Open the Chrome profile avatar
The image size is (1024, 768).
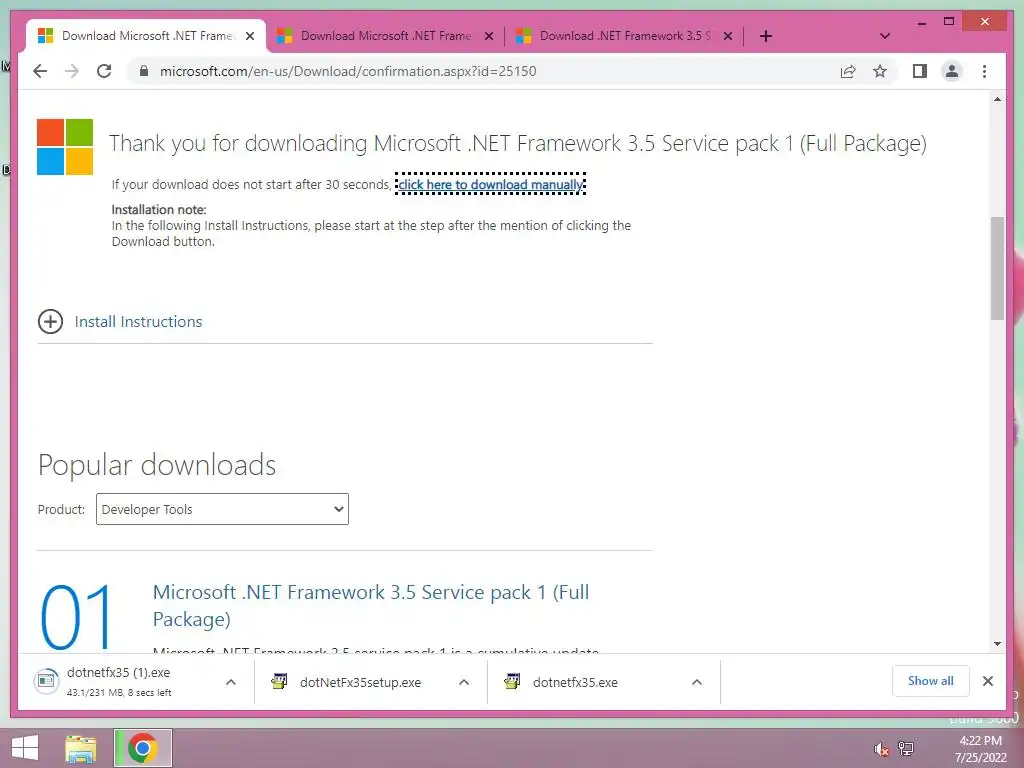point(952,71)
